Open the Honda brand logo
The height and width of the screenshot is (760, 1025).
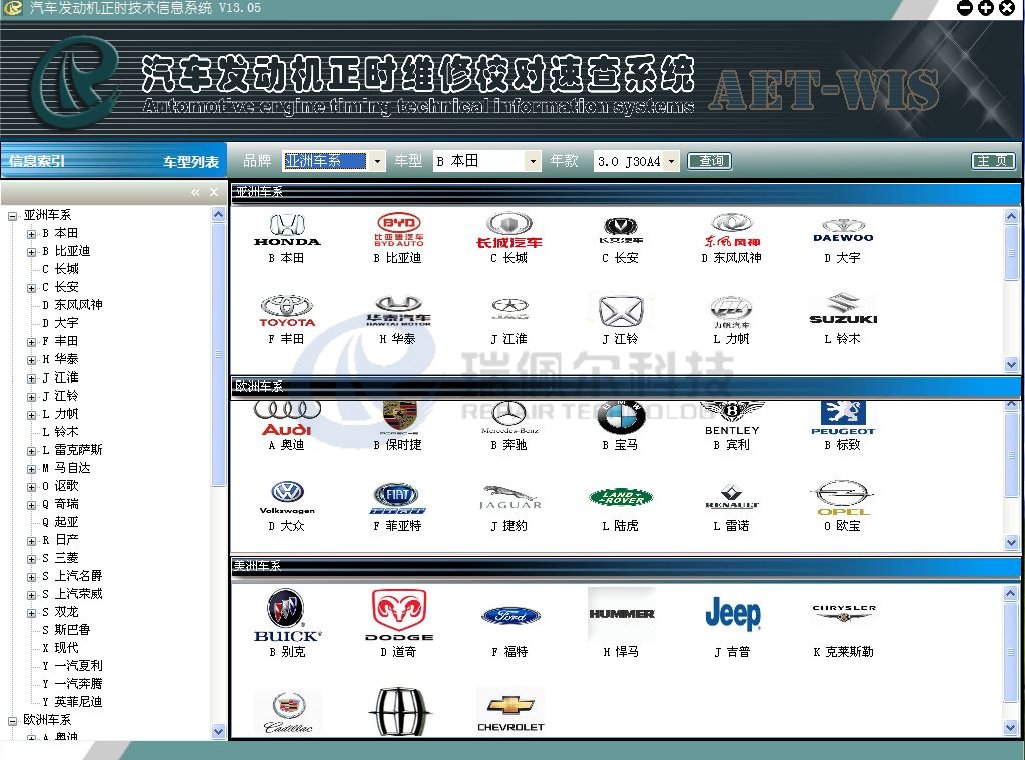pyautogui.click(x=287, y=230)
